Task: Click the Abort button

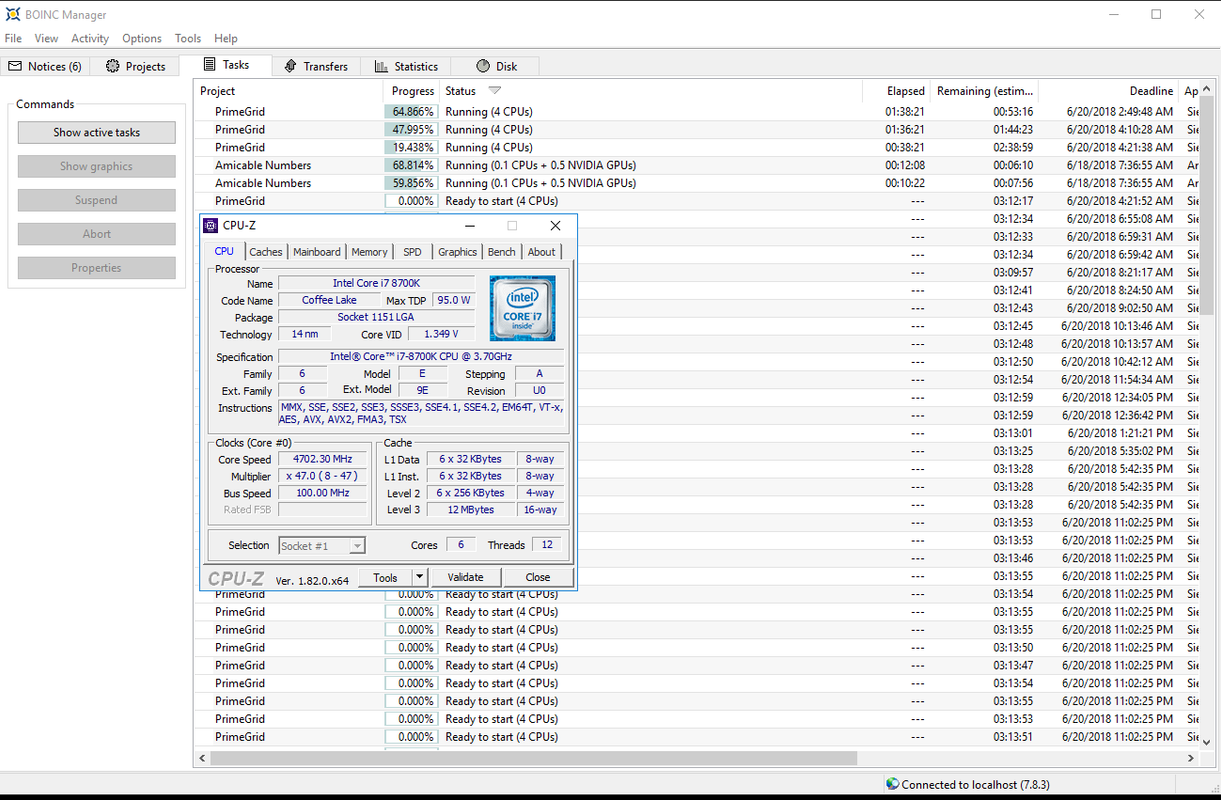Action: point(97,234)
